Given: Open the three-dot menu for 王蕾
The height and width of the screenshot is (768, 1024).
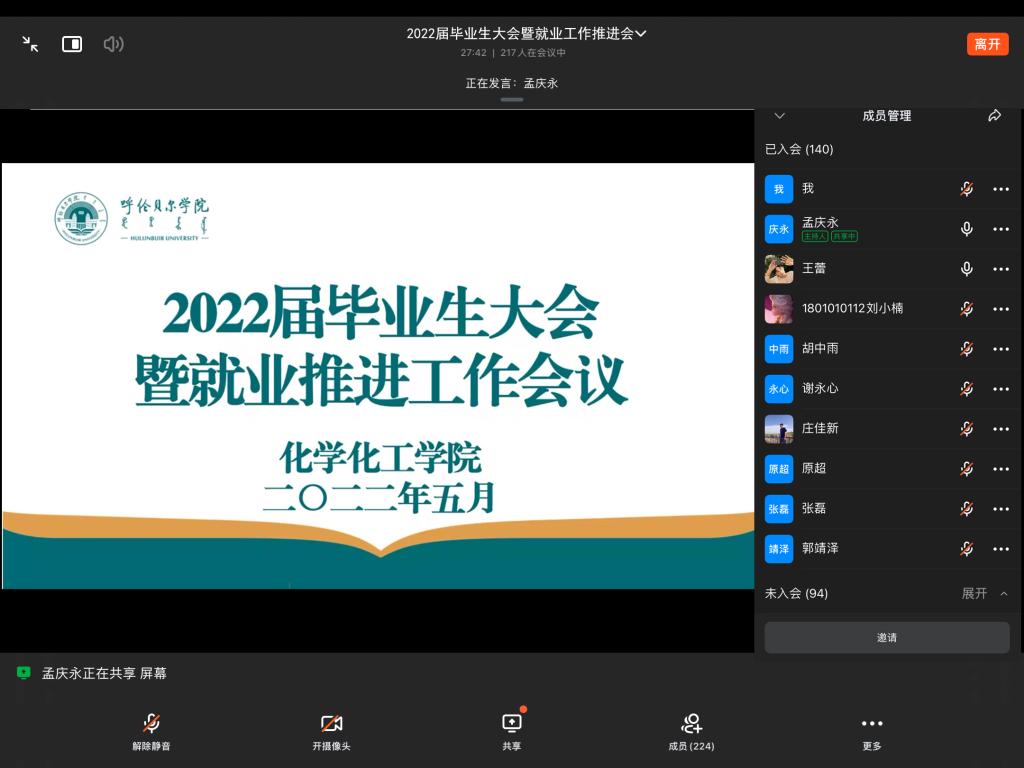Looking at the screenshot, I should [1000, 269].
